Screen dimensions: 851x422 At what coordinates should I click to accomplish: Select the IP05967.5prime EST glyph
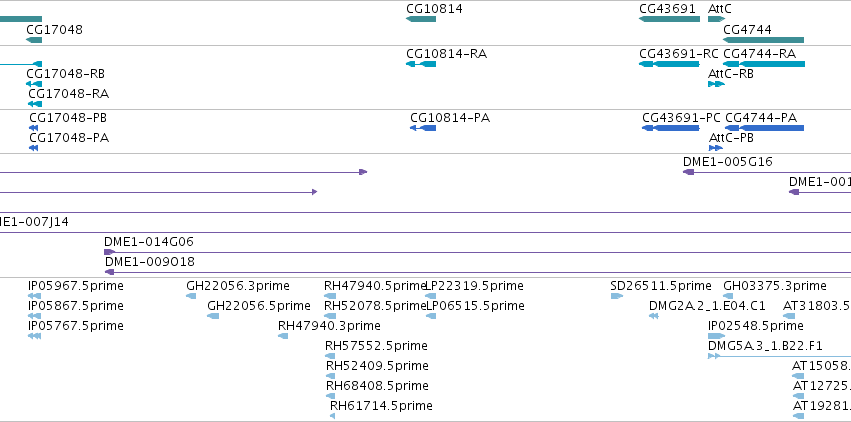[34, 296]
